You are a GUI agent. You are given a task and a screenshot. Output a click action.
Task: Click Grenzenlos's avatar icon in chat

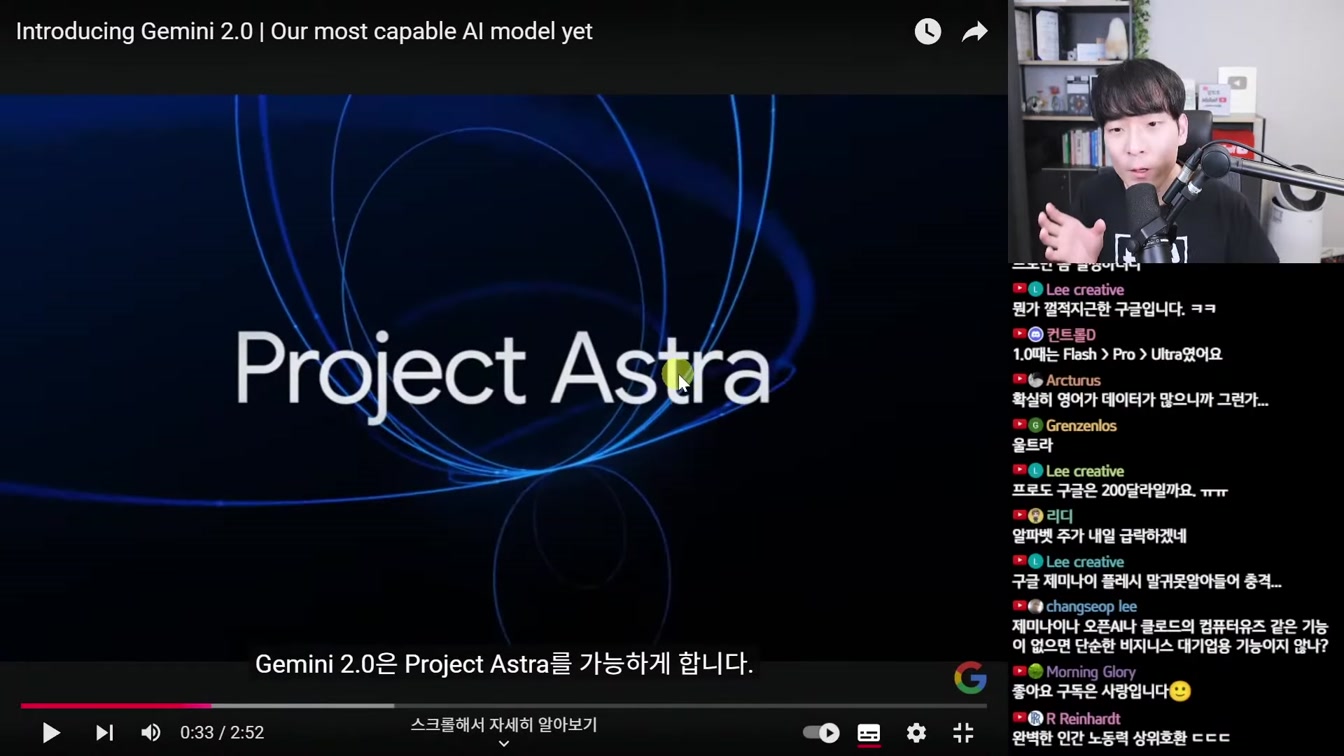pos(1036,426)
